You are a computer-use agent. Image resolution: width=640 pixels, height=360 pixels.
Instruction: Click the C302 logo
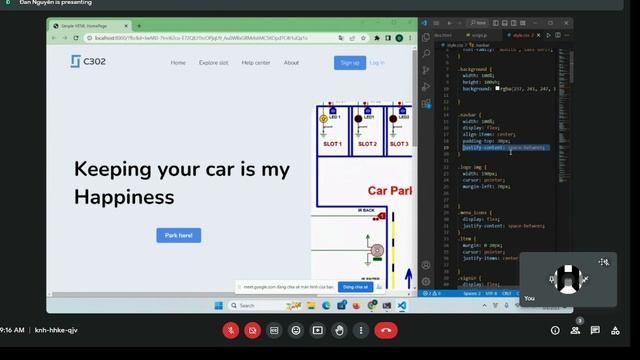[88, 62]
